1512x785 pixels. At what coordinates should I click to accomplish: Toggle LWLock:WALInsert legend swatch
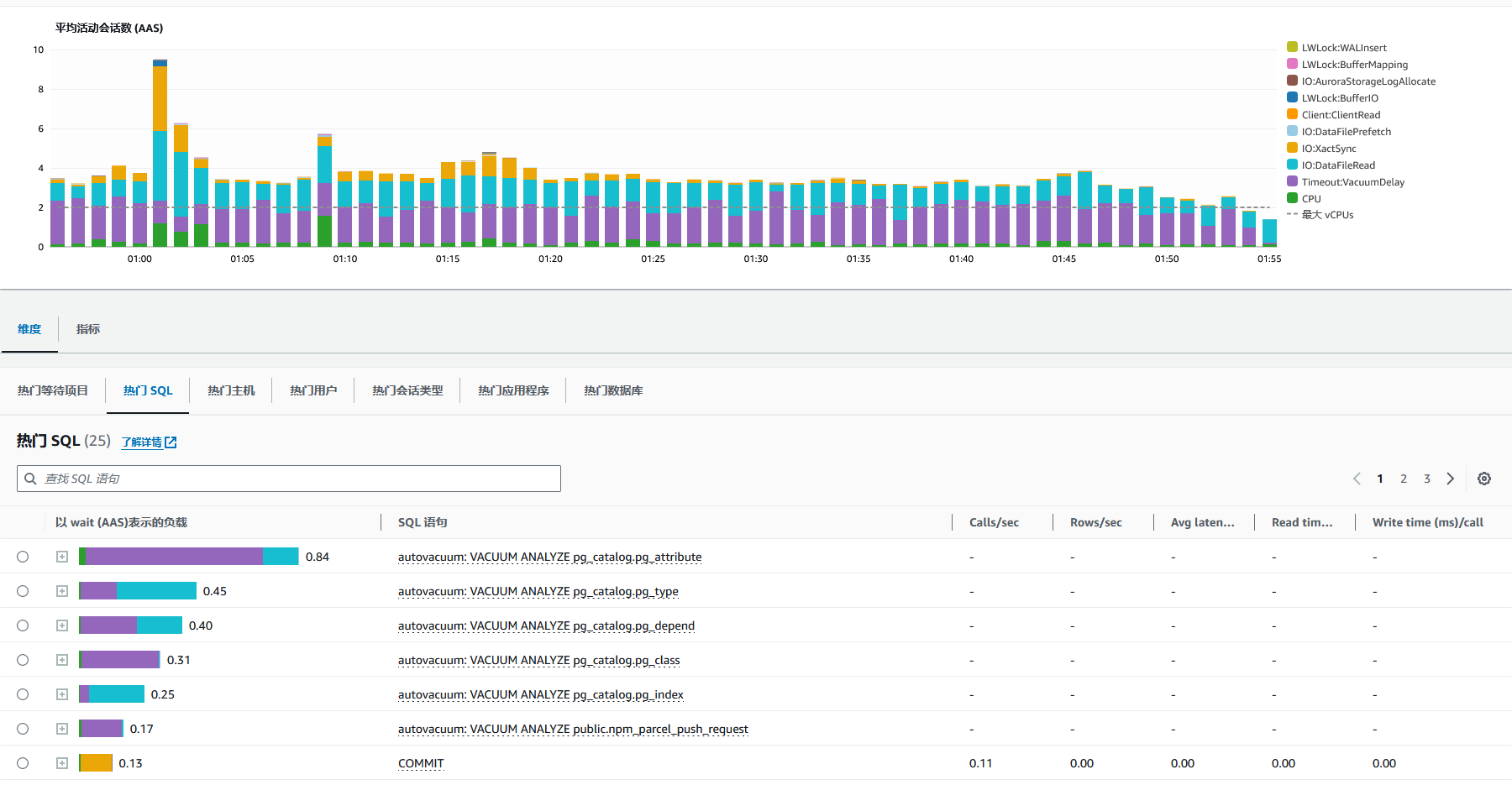tap(1293, 47)
